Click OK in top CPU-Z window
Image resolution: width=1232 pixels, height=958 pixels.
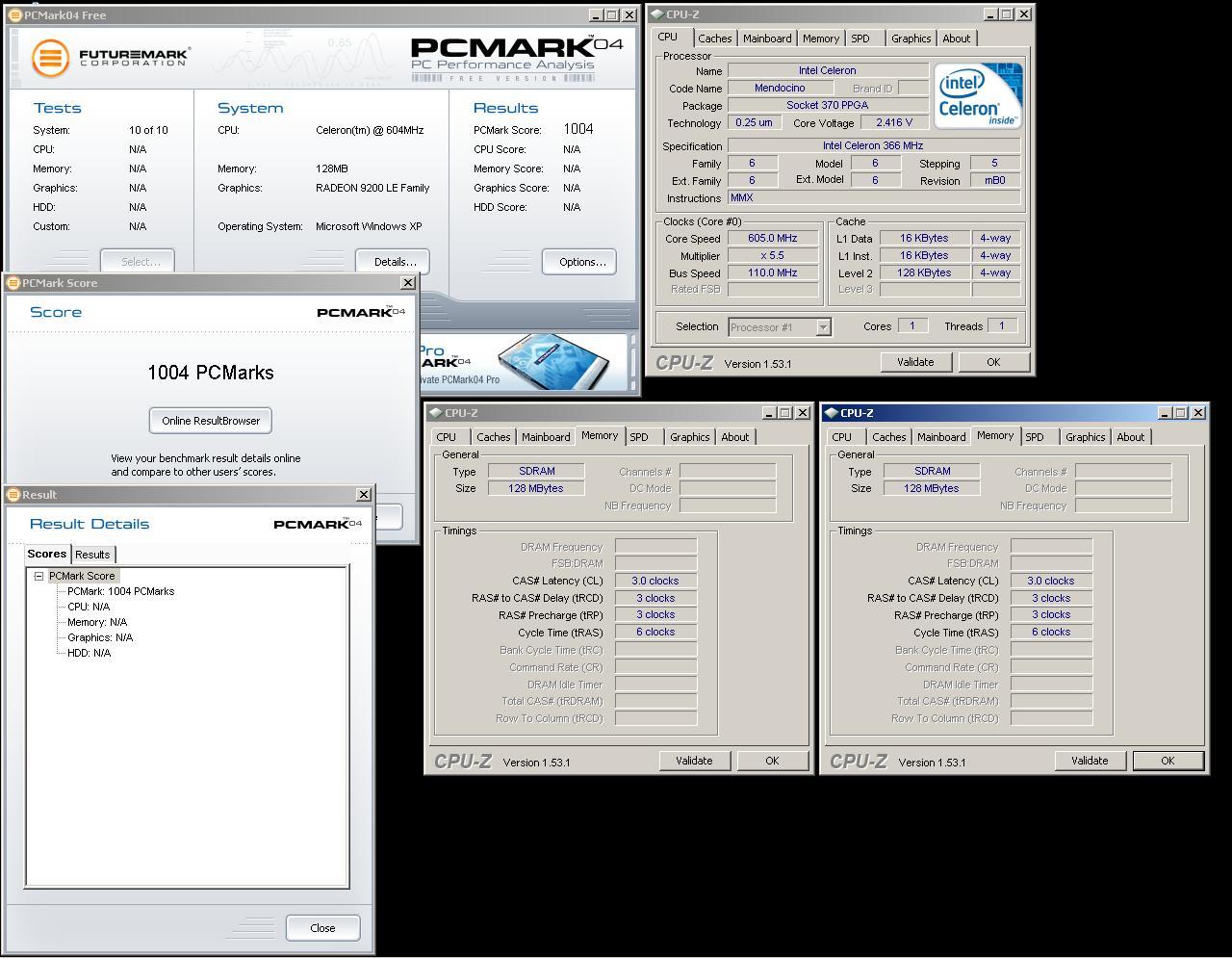993,362
